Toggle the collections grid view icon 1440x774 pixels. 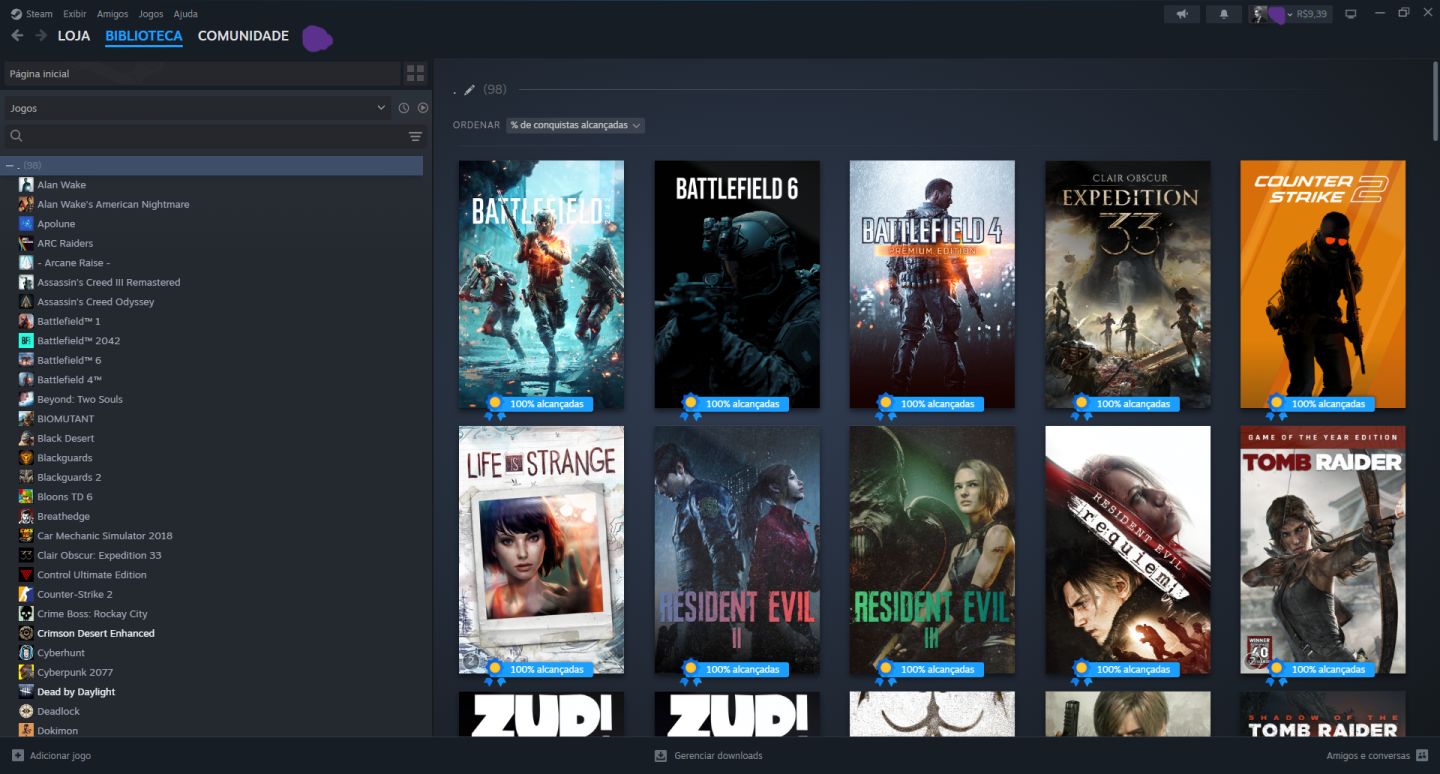(x=415, y=73)
